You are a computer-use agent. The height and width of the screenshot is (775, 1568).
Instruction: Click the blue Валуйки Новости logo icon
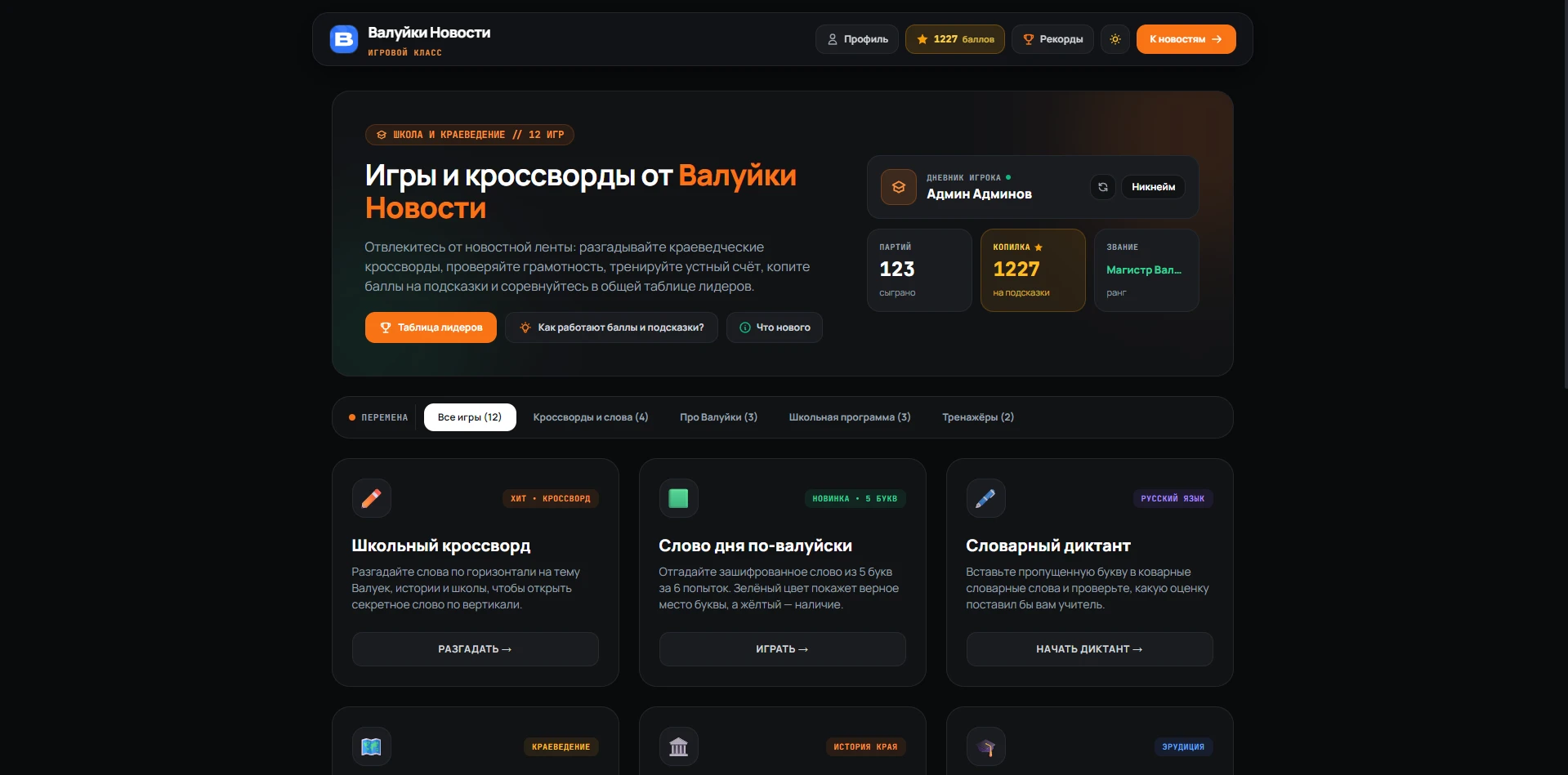click(343, 39)
